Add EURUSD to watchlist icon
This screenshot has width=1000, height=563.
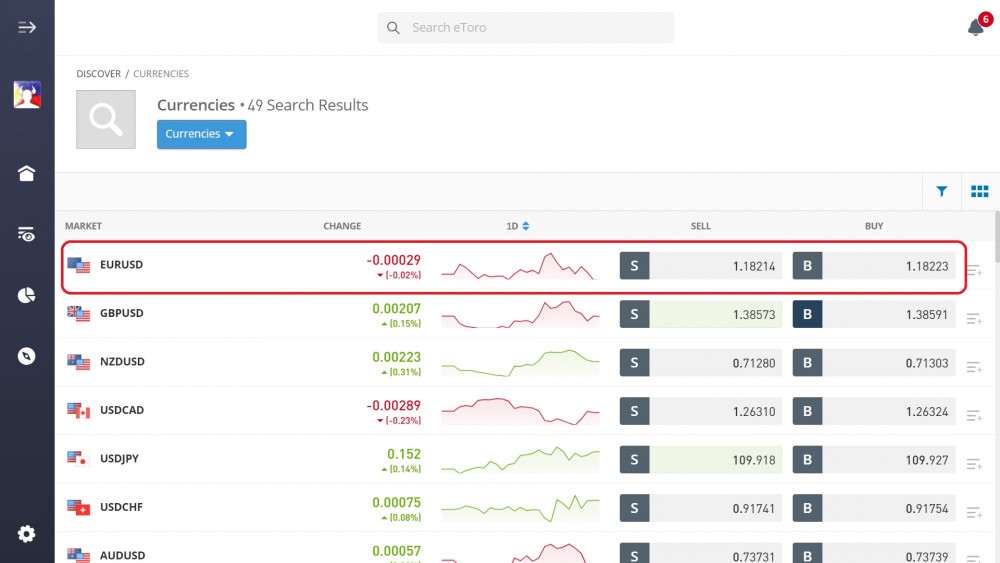tap(974, 270)
